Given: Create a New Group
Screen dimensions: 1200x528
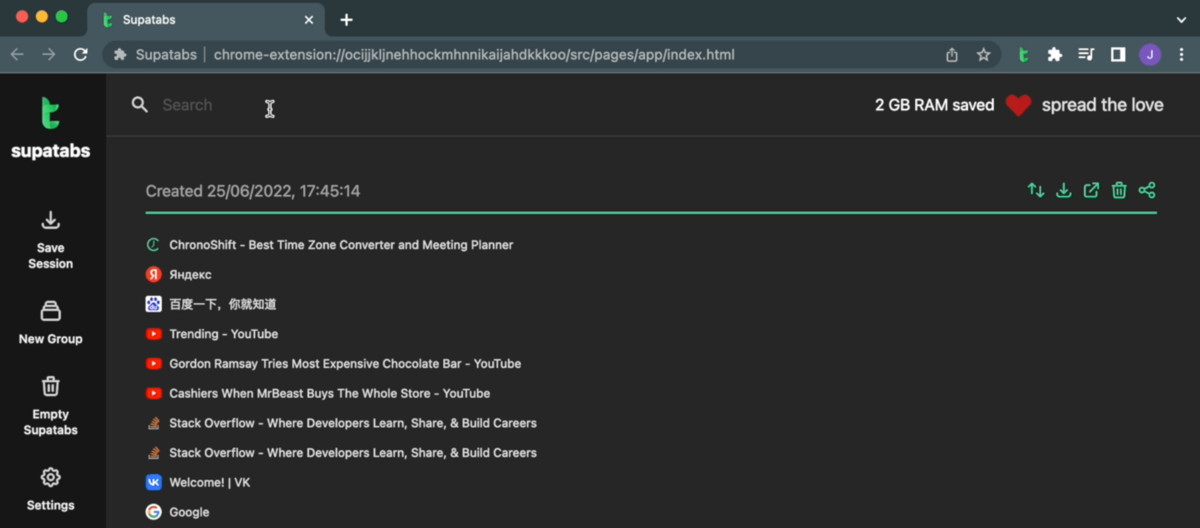Looking at the screenshot, I should point(51,322).
